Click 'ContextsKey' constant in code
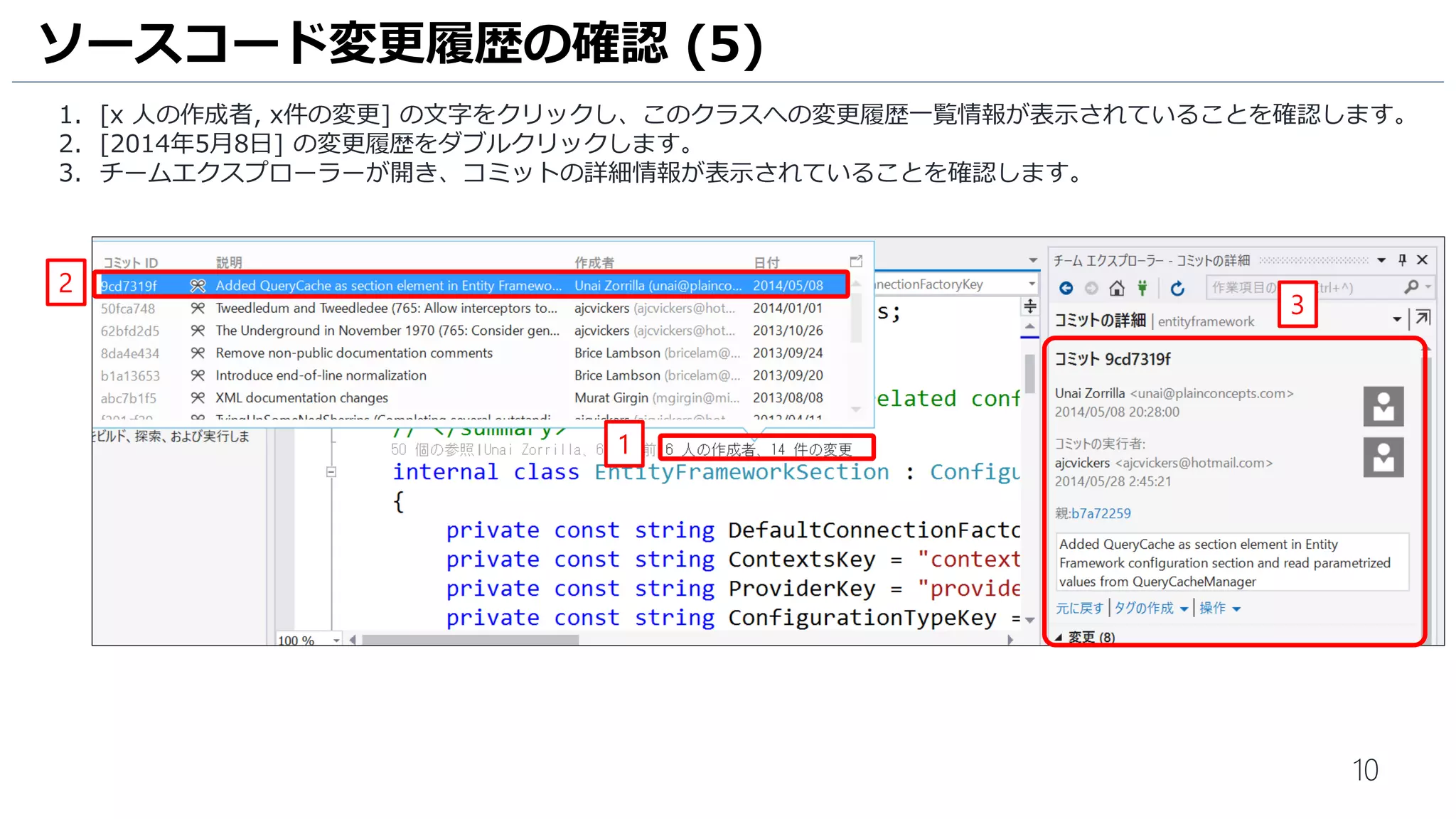 click(x=802, y=560)
